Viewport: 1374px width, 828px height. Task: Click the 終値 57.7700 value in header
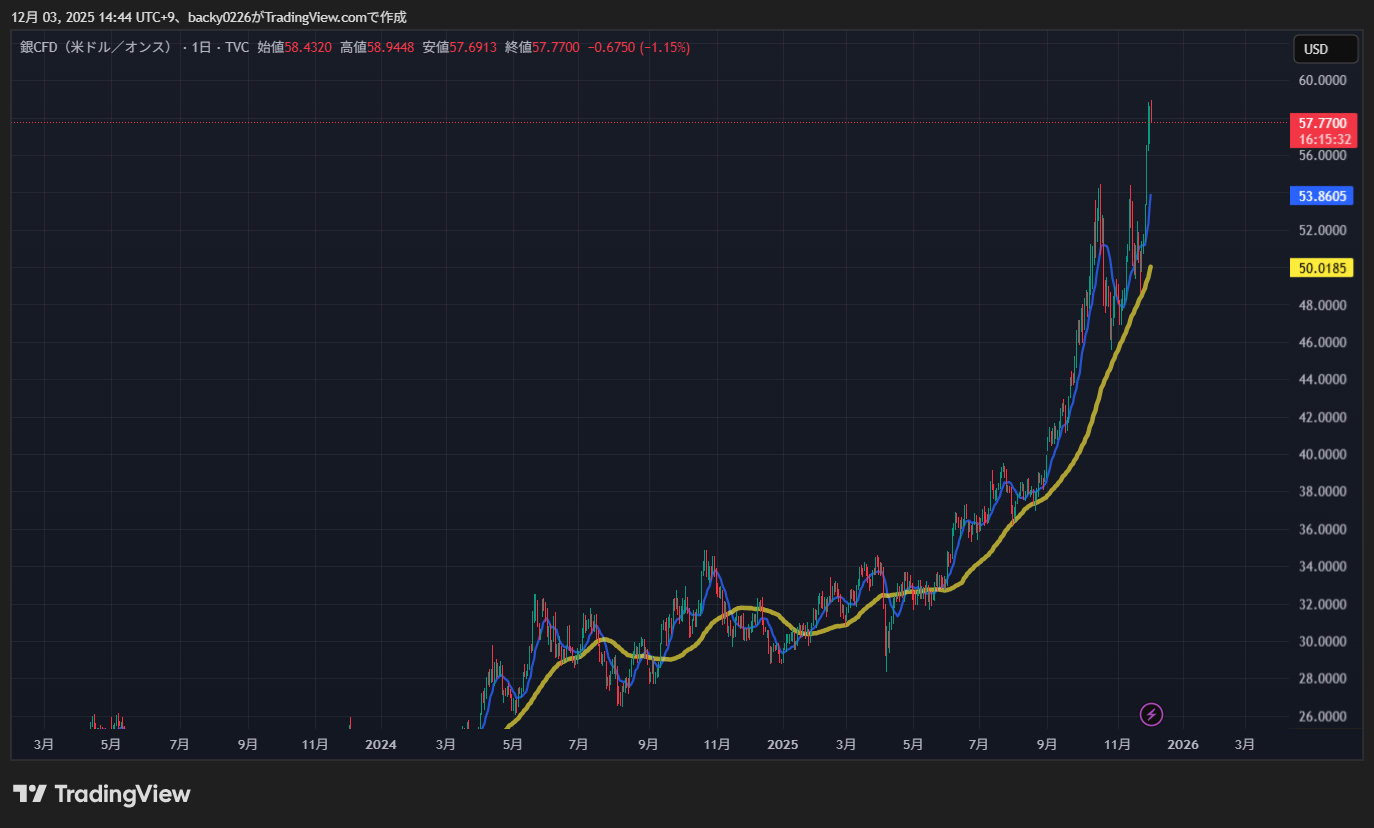coord(556,47)
